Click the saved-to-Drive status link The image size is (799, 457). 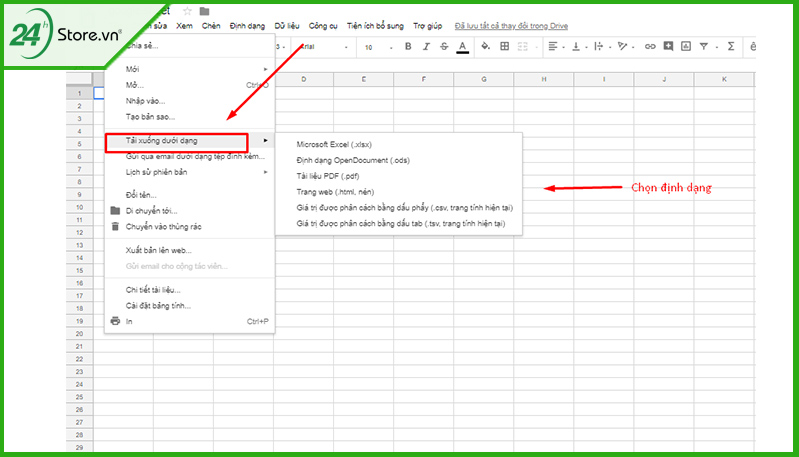click(511, 25)
